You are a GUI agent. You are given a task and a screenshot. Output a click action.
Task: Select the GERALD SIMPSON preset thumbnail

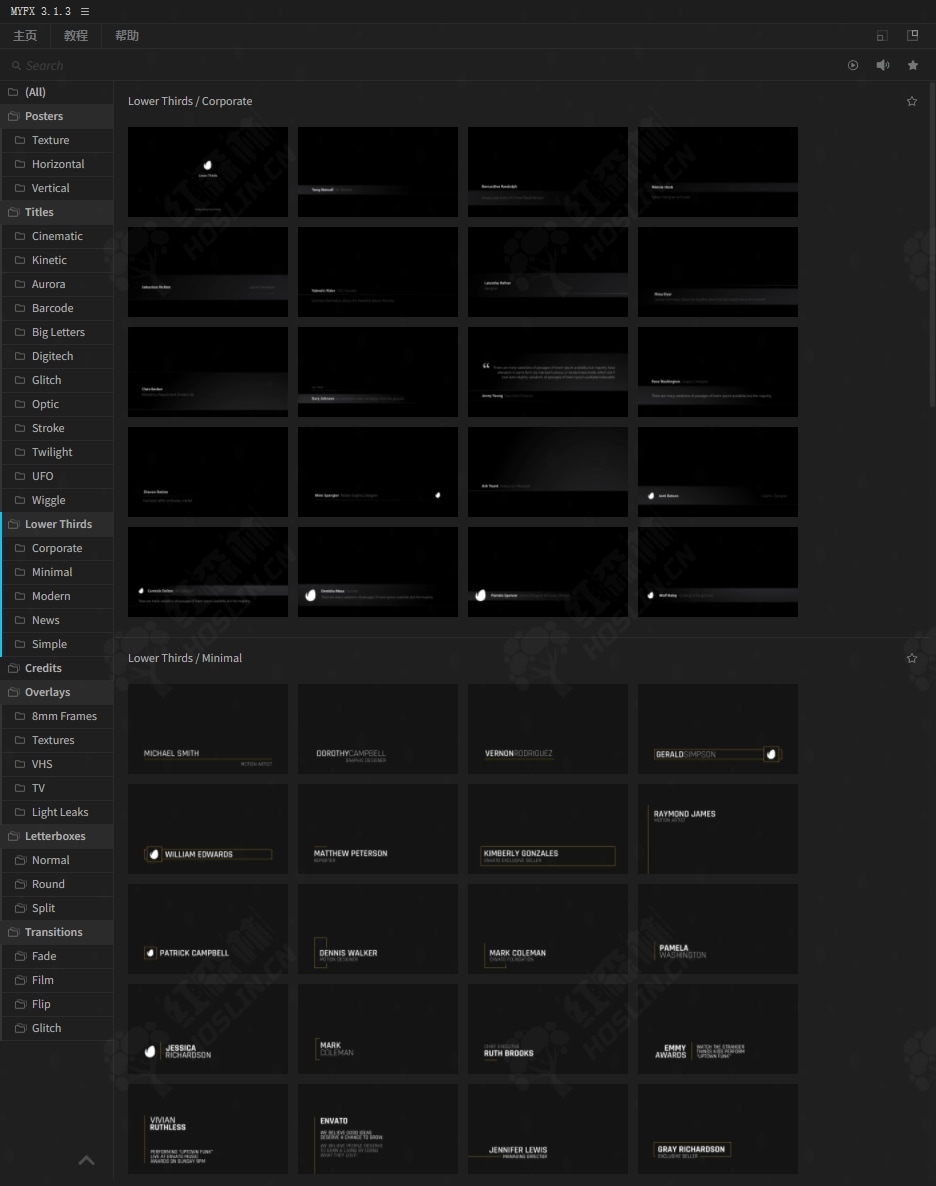point(718,729)
